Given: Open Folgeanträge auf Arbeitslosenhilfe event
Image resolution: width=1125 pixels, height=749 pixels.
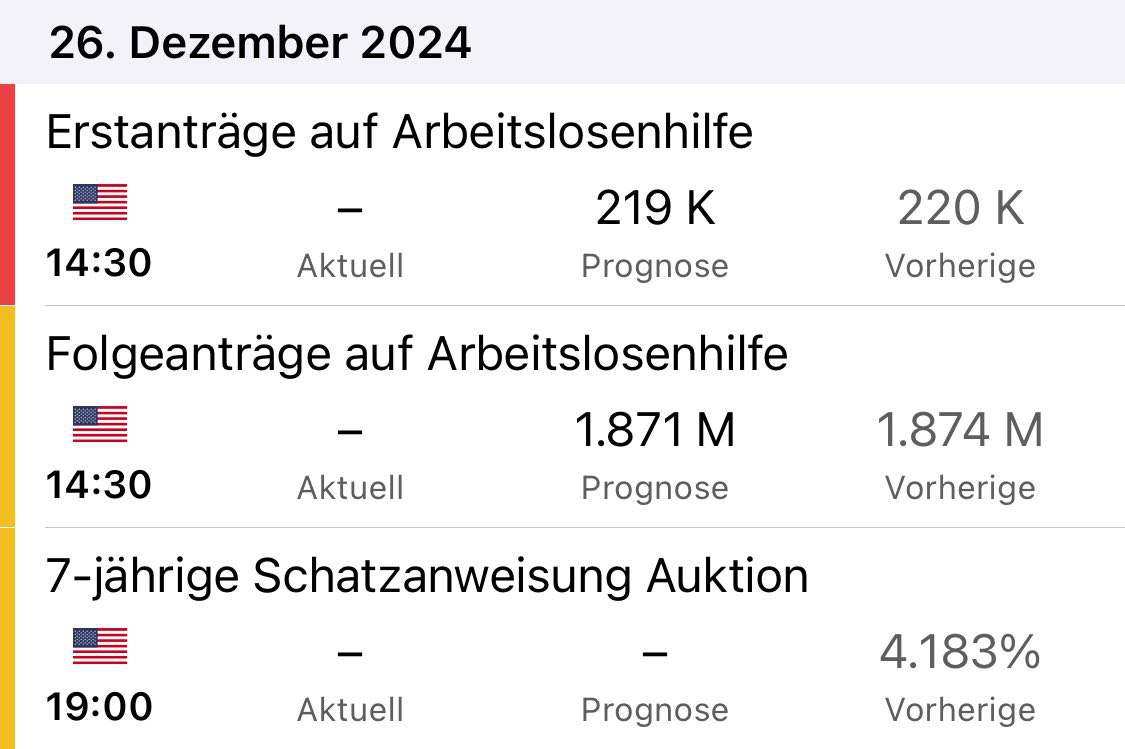Looking at the screenshot, I should click(x=417, y=355).
